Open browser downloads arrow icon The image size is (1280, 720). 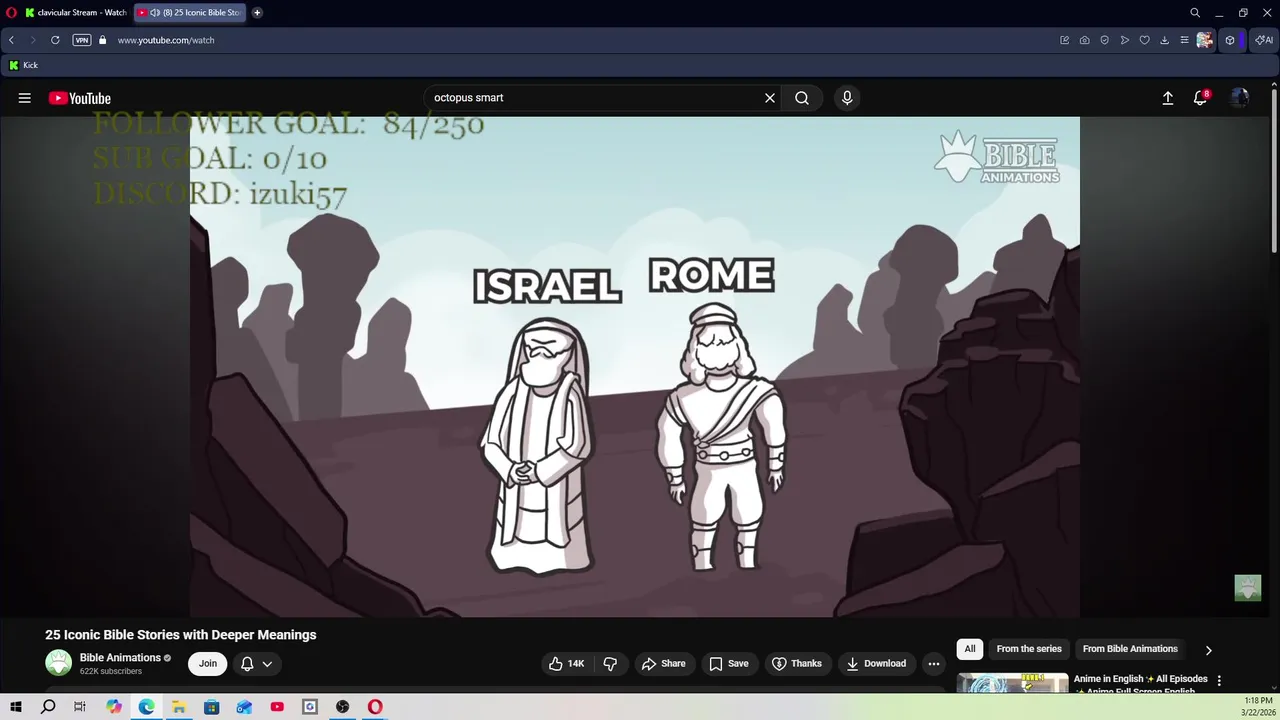(1165, 40)
